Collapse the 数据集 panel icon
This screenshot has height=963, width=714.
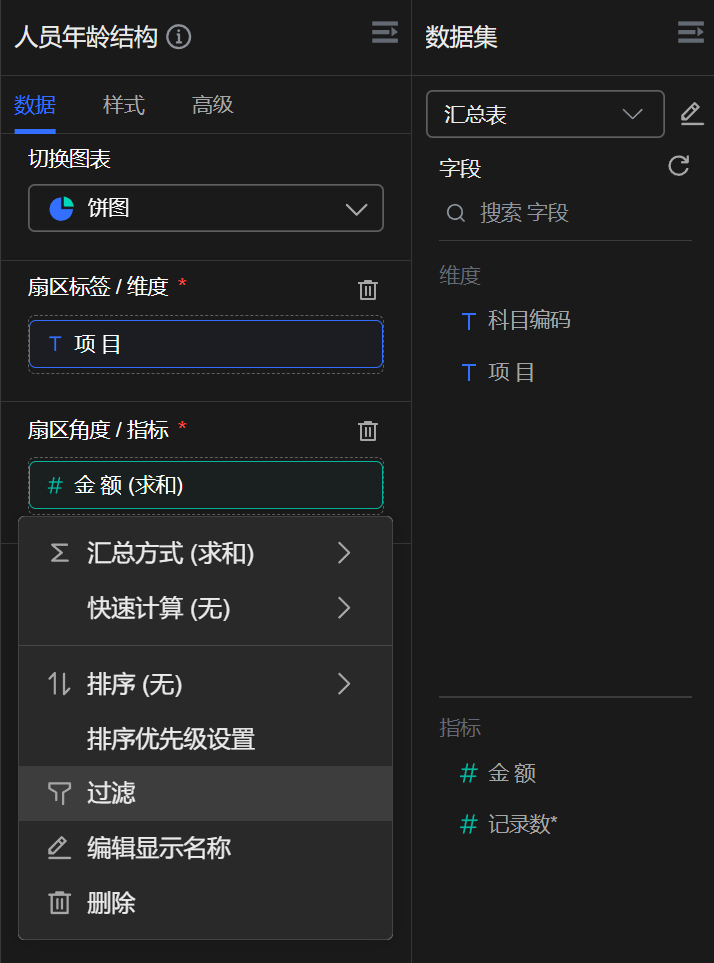690,33
